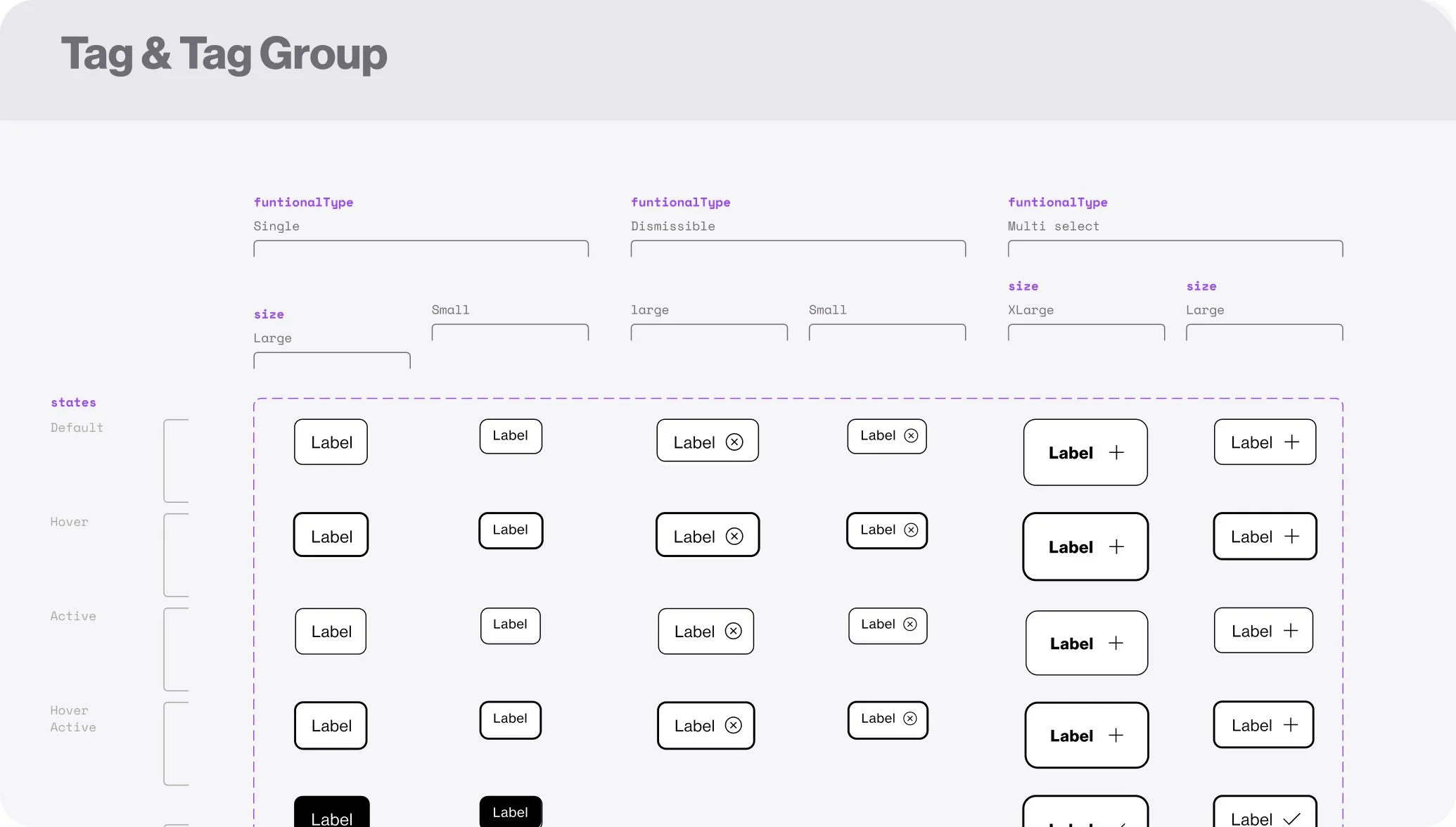
Task: Click the Label text in the Hover Small Dismissible tag
Action: coord(878,530)
